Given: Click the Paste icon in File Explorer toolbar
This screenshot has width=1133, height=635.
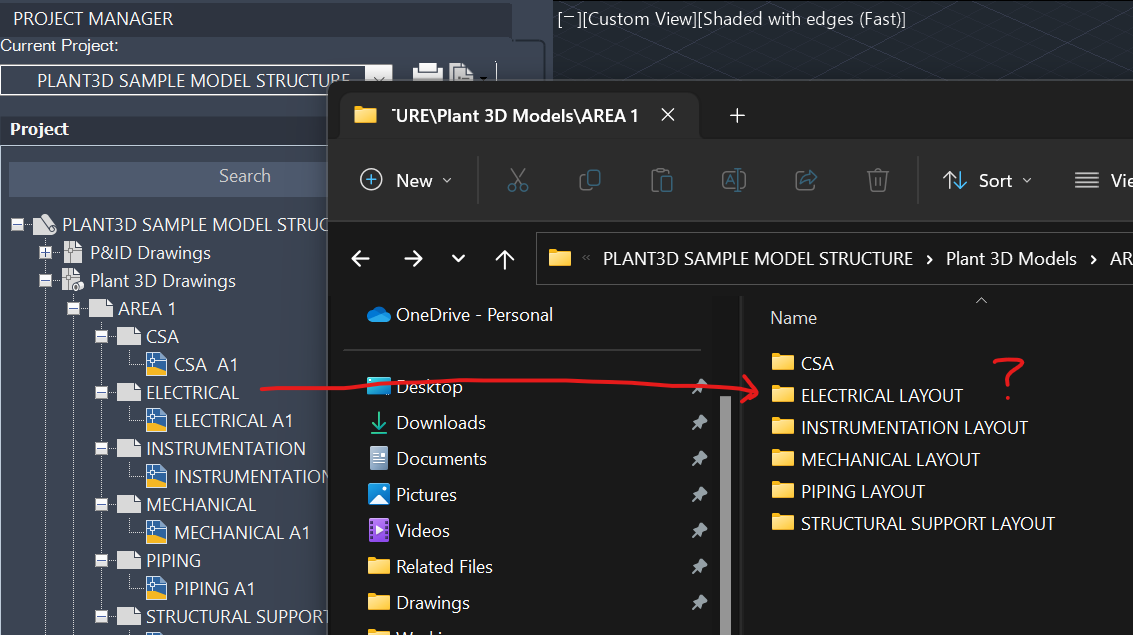Looking at the screenshot, I should [661, 180].
